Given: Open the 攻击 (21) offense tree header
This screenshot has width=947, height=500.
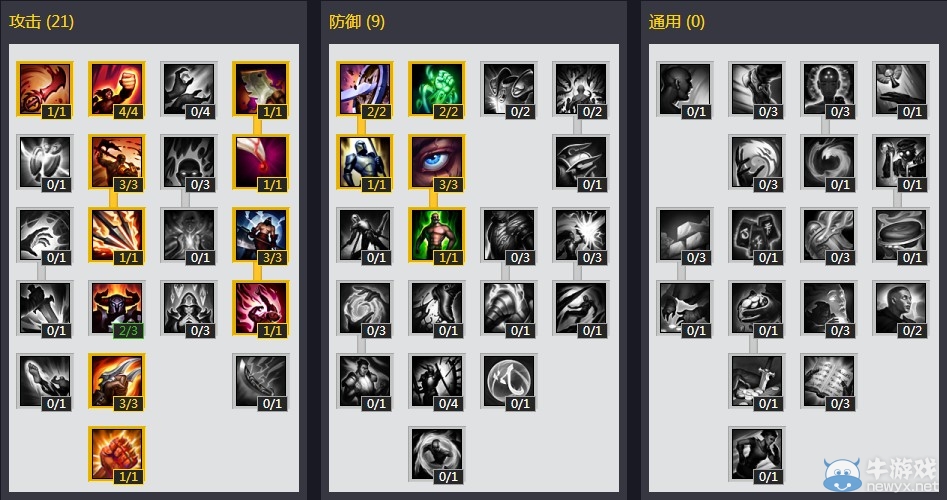Looking at the screenshot, I should coord(41,22).
